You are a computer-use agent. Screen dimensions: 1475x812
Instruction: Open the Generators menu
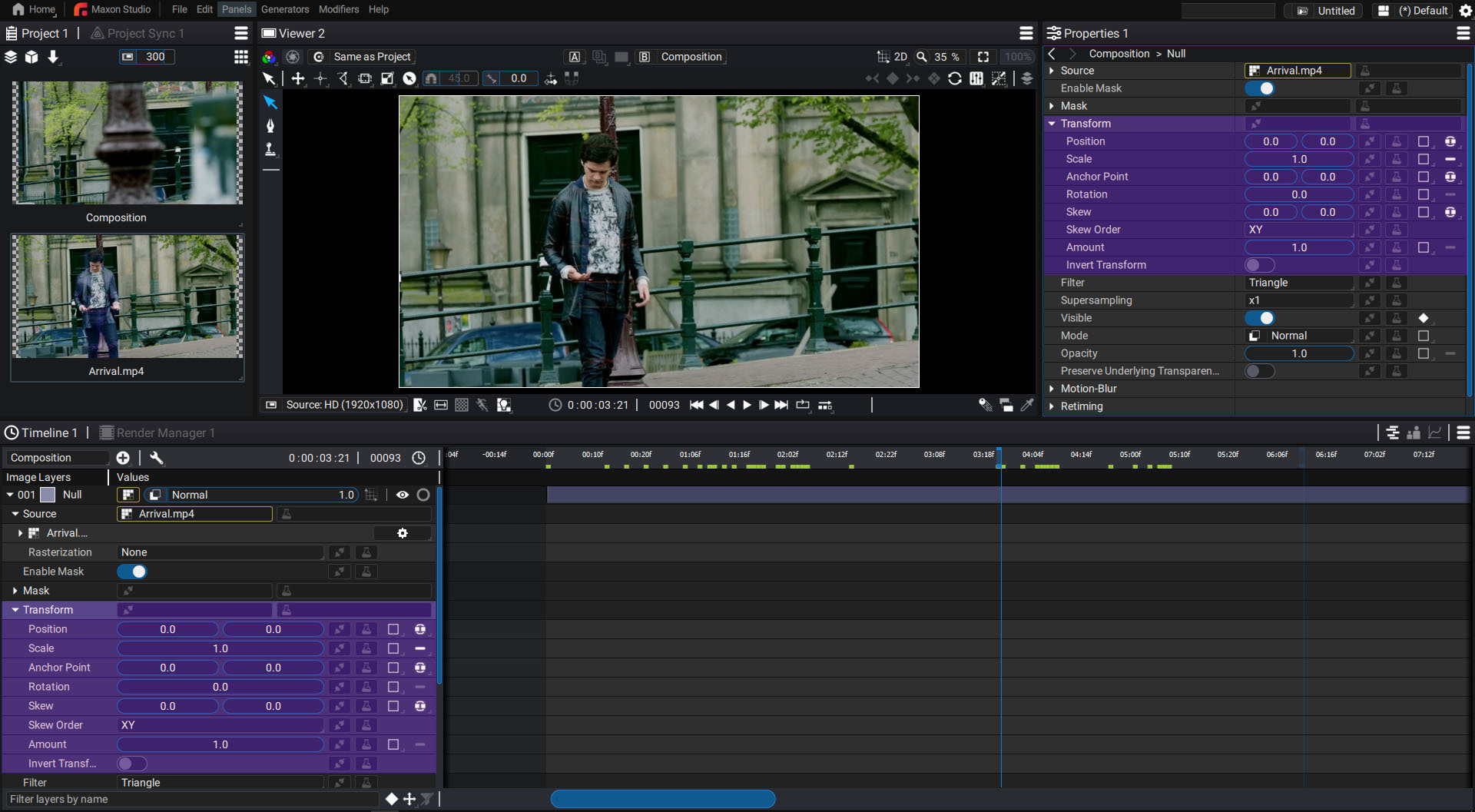[285, 9]
